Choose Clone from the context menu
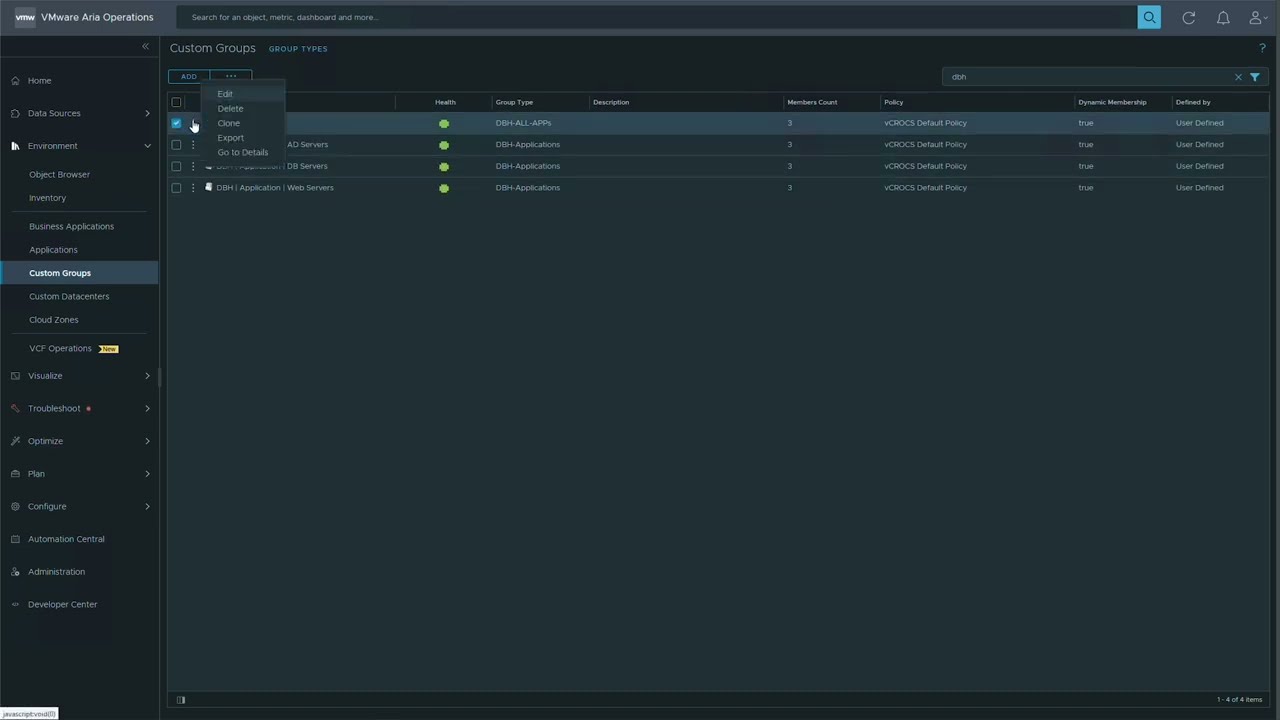 (228, 123)
